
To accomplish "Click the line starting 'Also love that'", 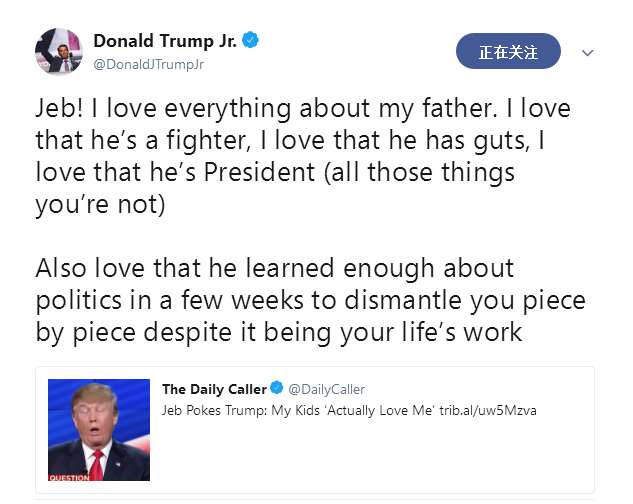I will [x=275, y=269].
